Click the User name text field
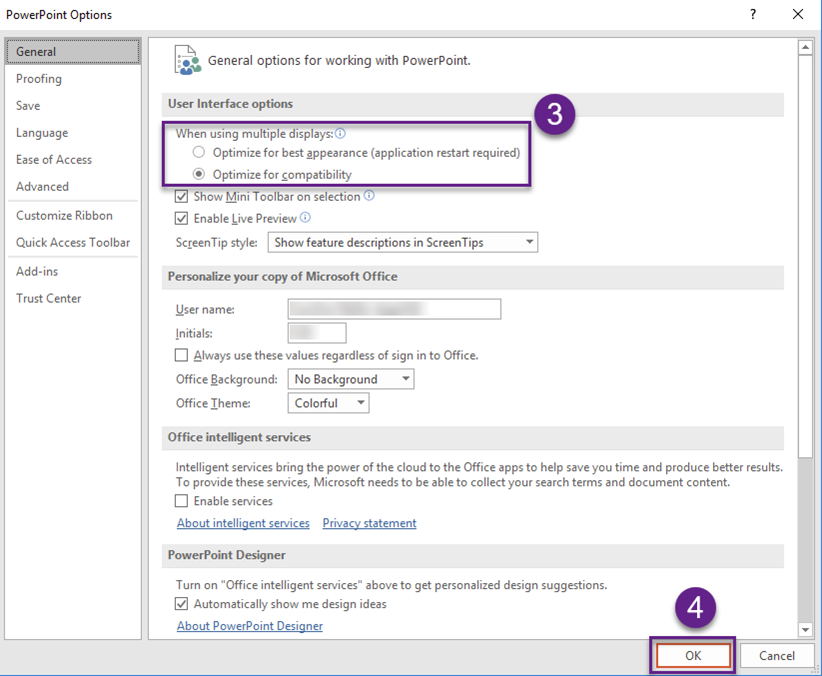Image resolution: width=822 pixels, height=676 pixels. (x=394, y=309)
